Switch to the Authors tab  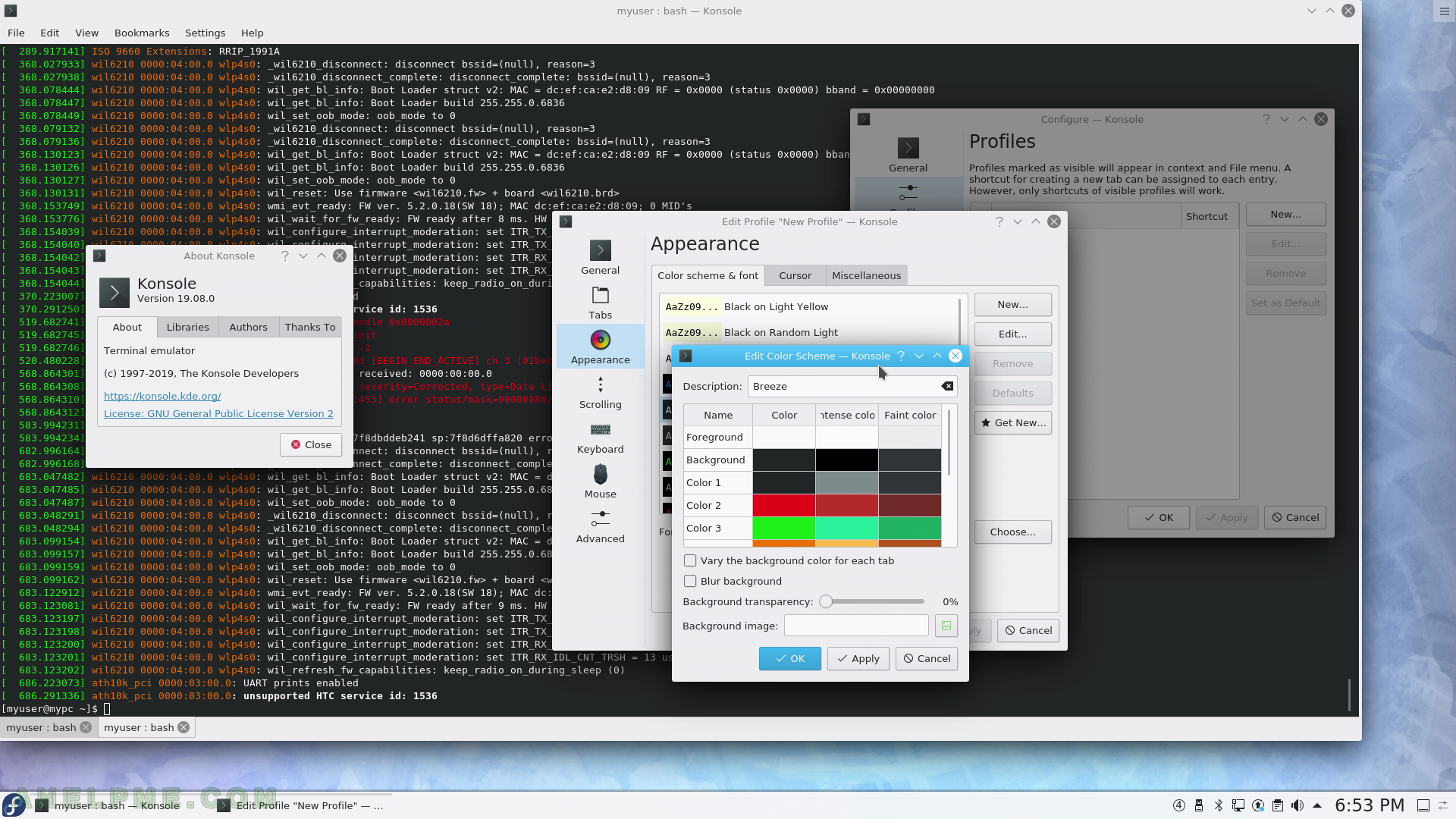coord(249,327)
